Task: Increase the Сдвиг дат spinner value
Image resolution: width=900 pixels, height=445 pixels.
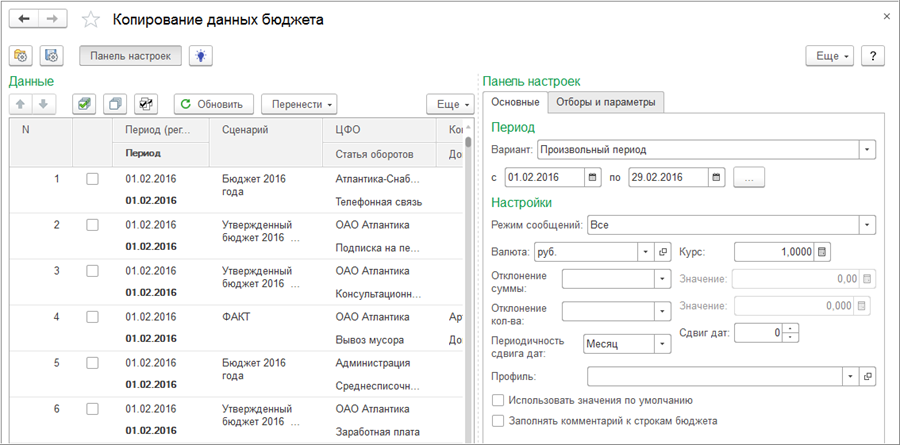Action: click(791, 328)
